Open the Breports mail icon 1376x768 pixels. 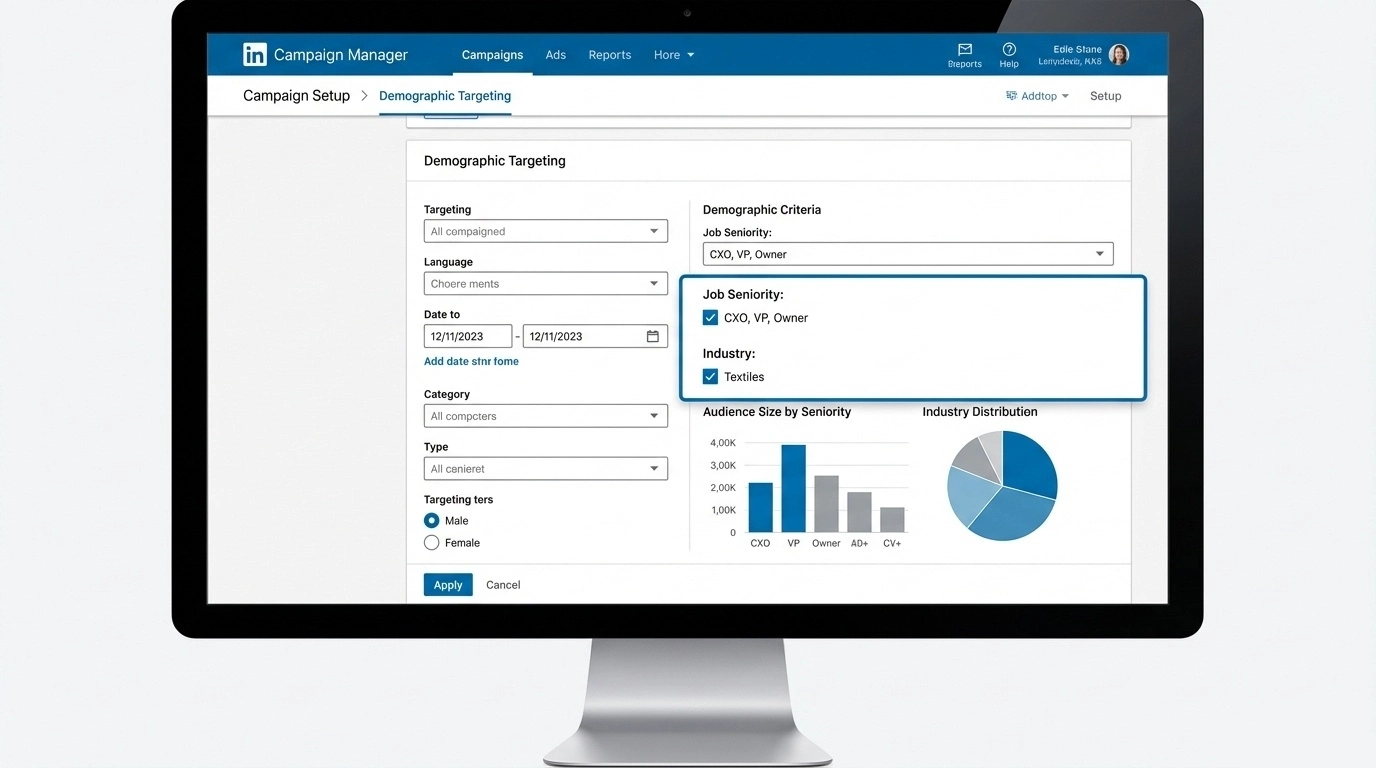[x=964, y=51]
